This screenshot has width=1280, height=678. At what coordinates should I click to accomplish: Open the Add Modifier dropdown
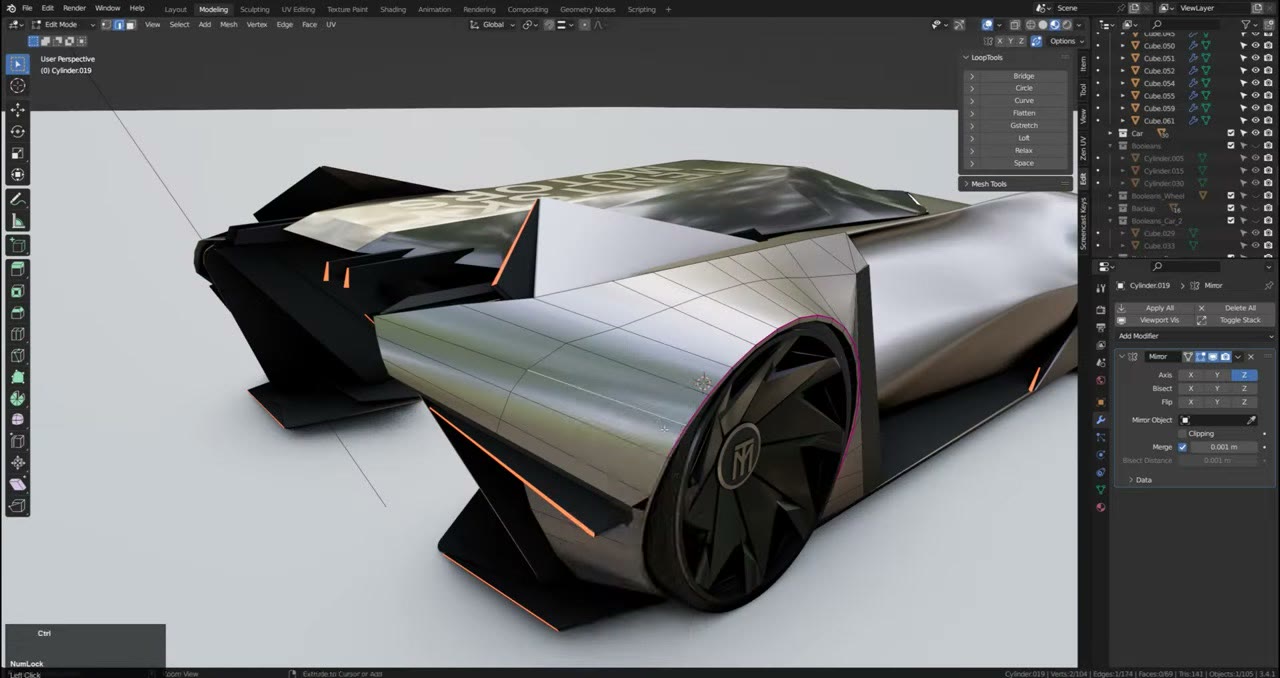pos(1195,336)
